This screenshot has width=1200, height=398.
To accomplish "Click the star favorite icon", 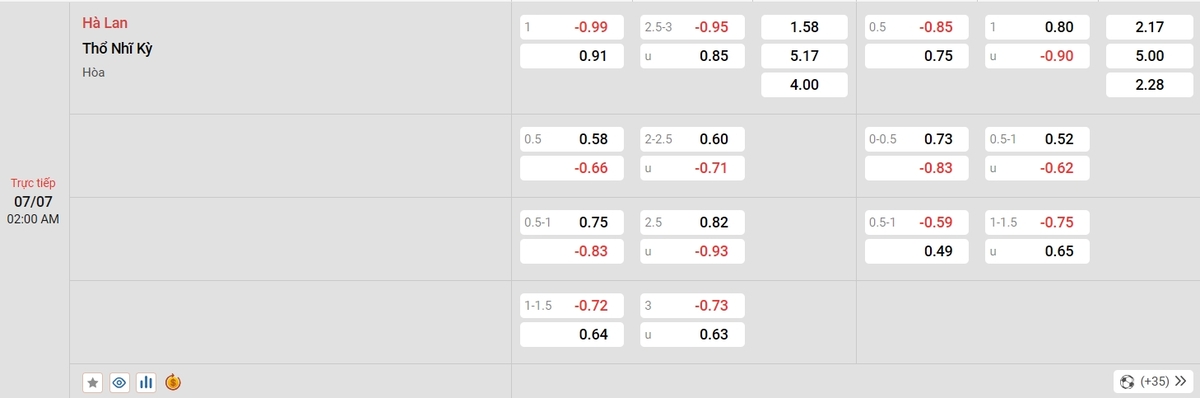I will pos(93,382).
